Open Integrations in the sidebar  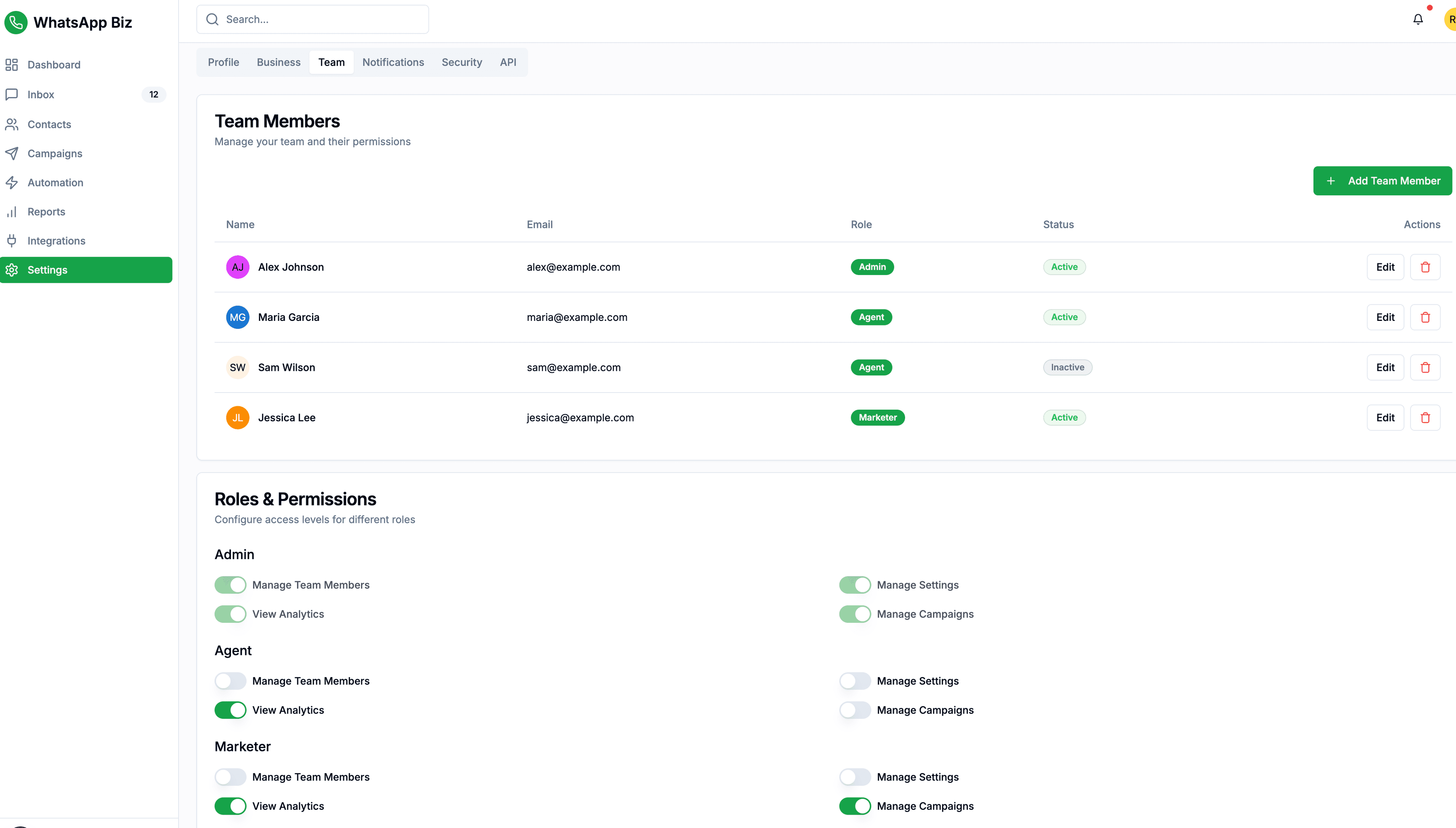coord(86,240)
